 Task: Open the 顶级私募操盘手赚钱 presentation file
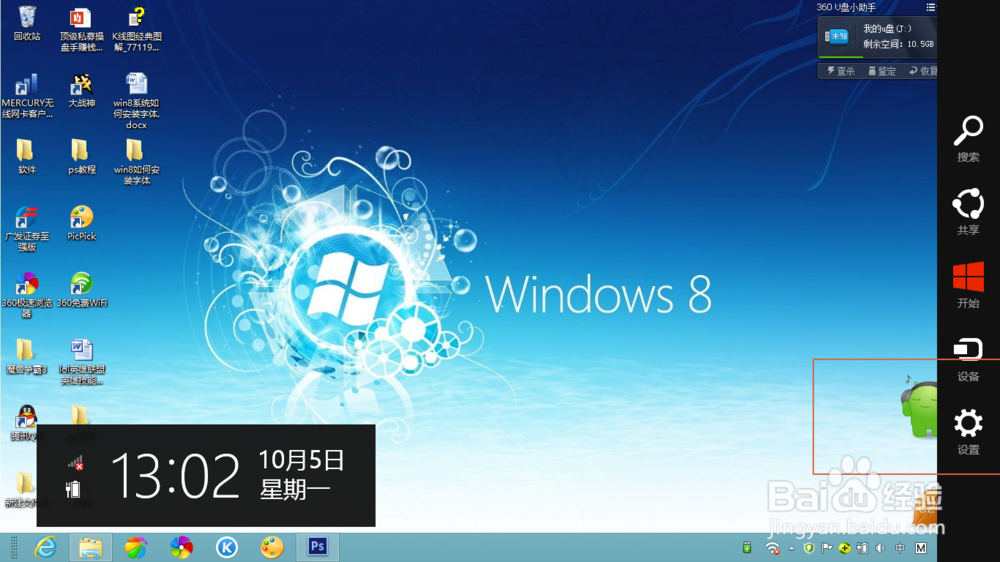(x=81, y=29)
